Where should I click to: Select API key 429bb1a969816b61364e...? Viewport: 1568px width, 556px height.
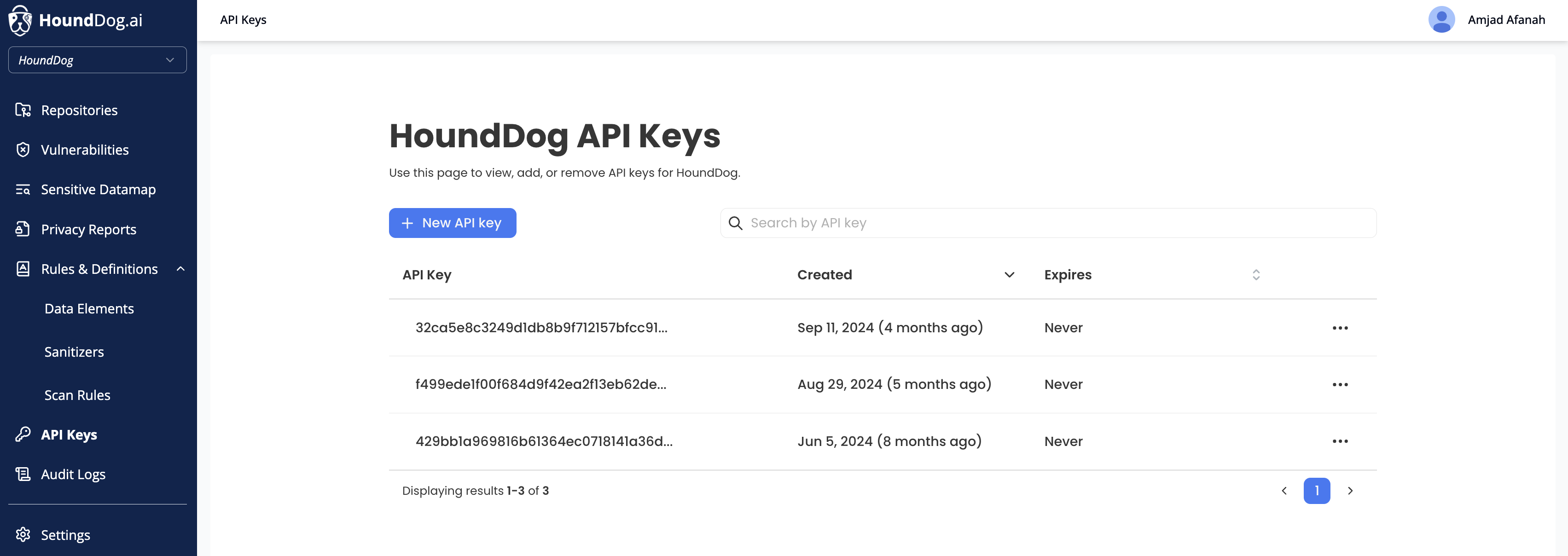[x=544, y=441]
